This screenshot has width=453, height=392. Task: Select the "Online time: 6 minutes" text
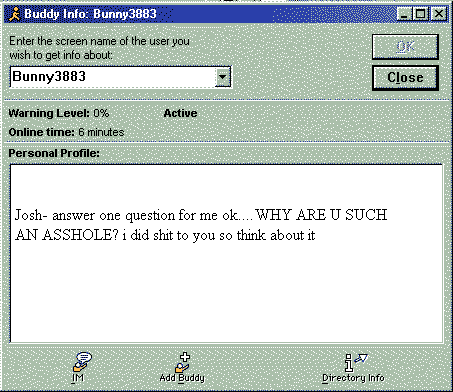(x=66, y=132)
